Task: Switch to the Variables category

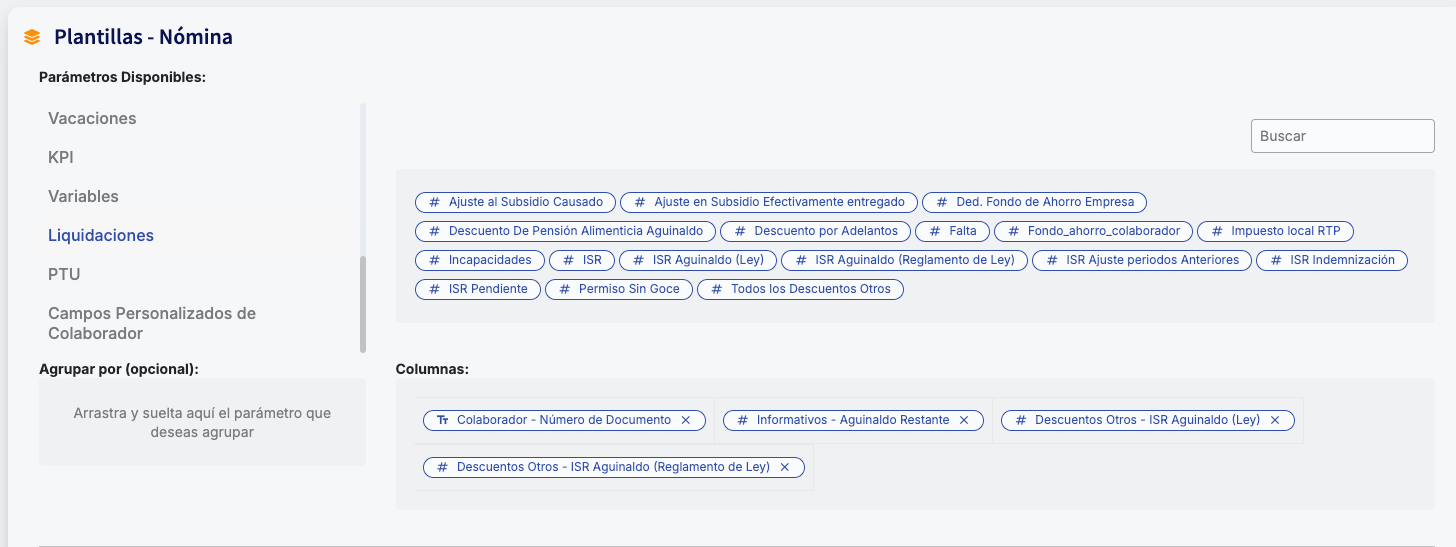Action: [x=83, y=196]
